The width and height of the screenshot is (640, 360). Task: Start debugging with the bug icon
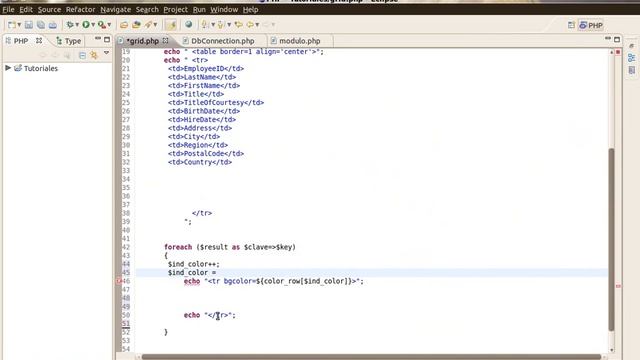point(70,25)
